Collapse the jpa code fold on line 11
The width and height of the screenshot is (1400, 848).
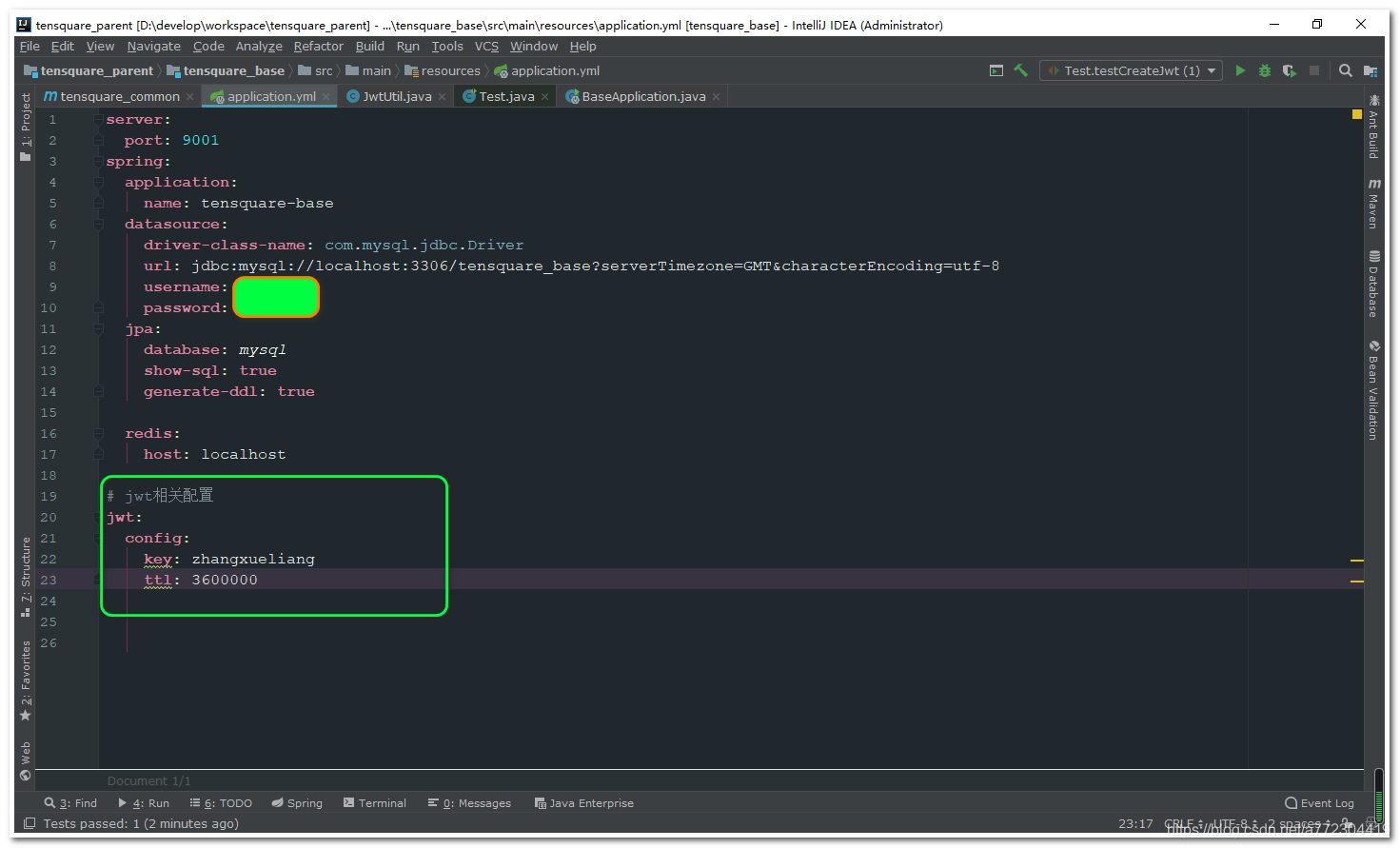pyautogui.click(x=99, y=328)
